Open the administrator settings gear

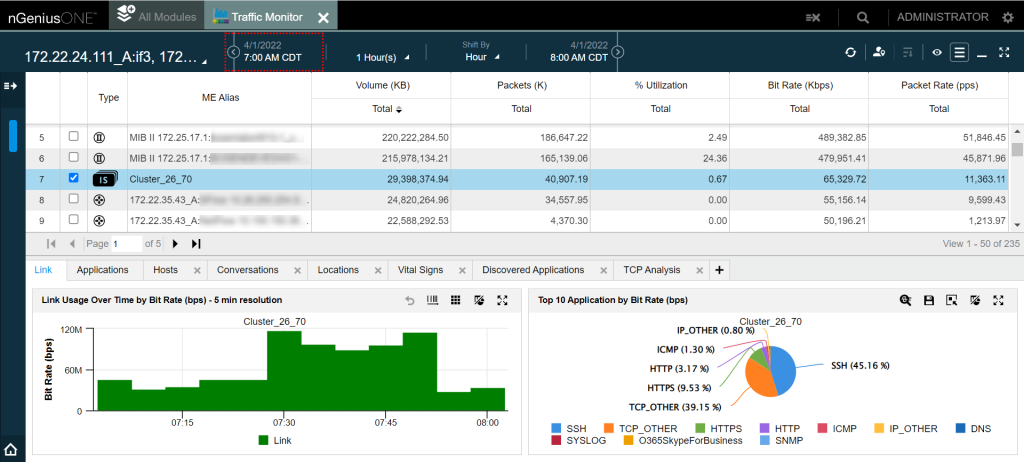point(1008,18)
